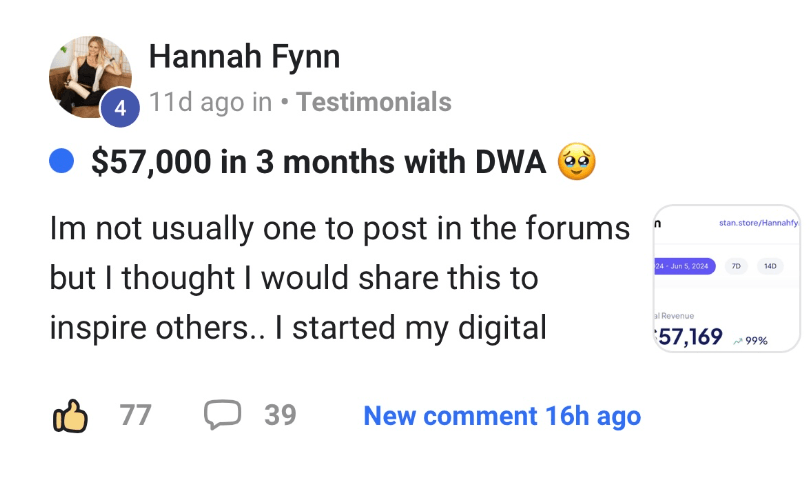Click the level 4 badge on avatar
Viewport: 812px width, 488px height.
[120, 109]
